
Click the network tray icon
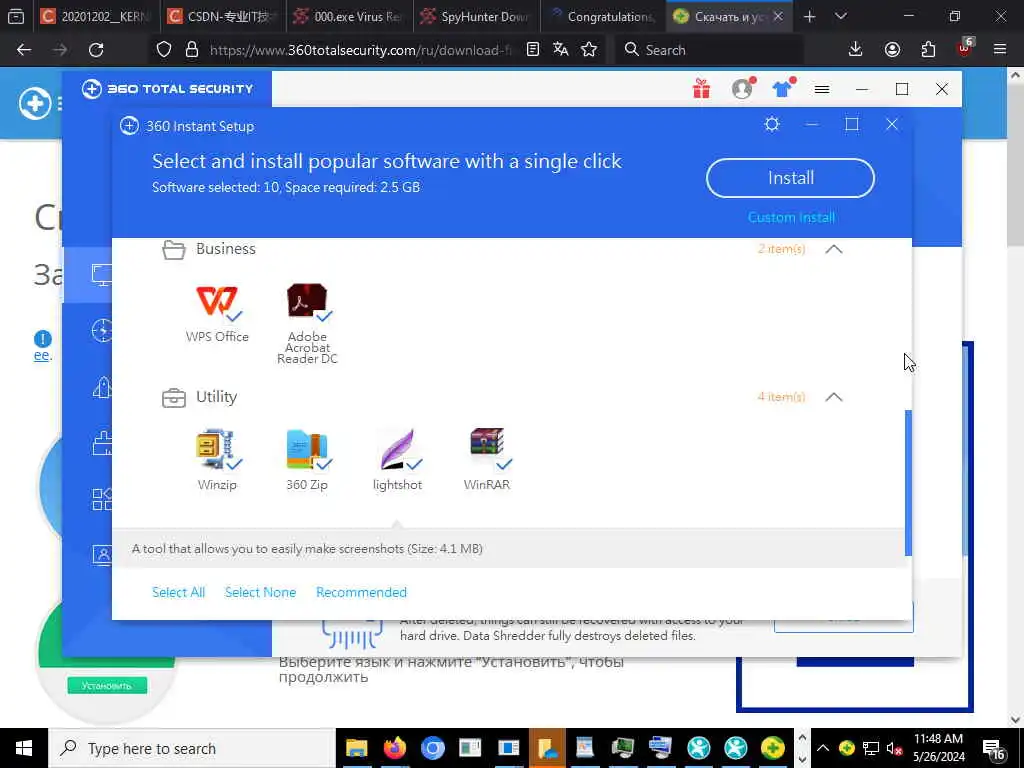coord(871,748)
